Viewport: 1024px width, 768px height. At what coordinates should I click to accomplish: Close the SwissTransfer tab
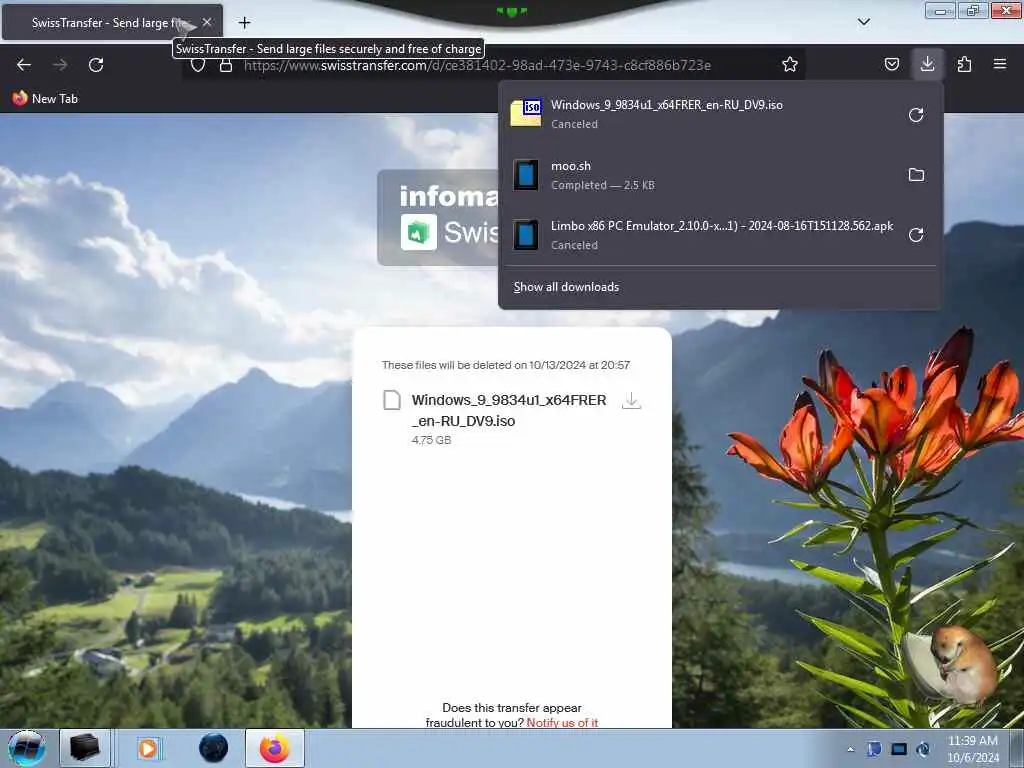point(207,22)
